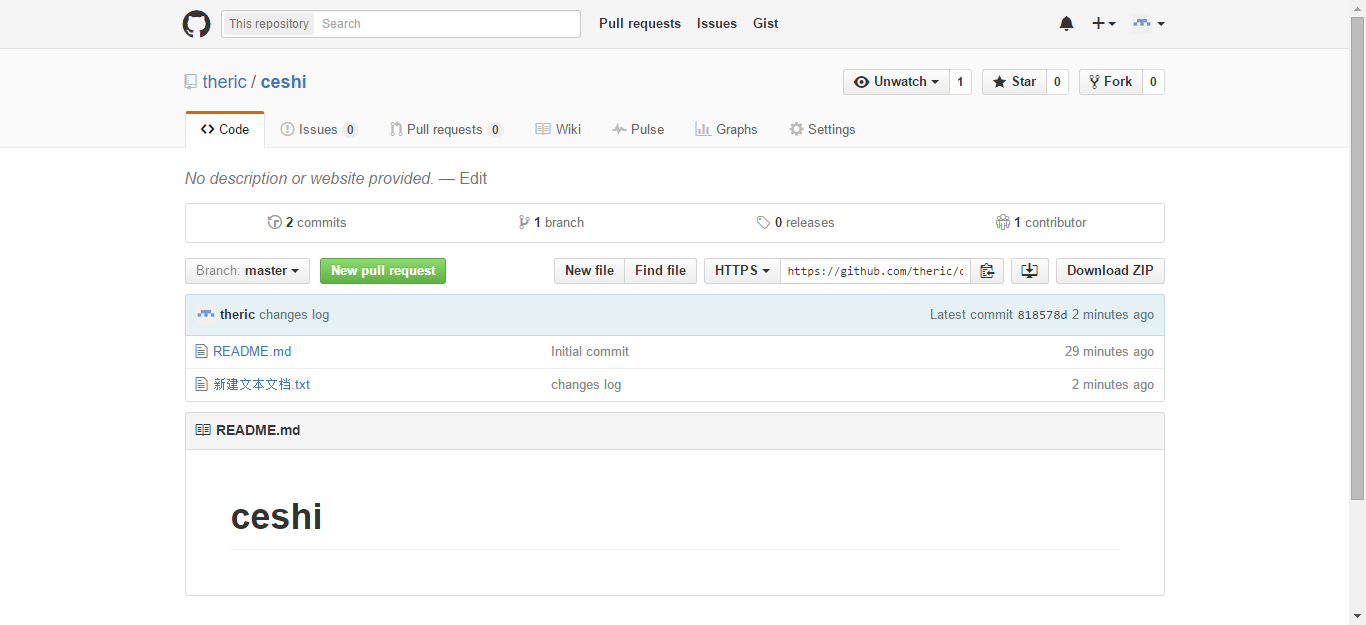View the watchers count 1
This screenshot has height=625, width=1366.
[960, 82]
